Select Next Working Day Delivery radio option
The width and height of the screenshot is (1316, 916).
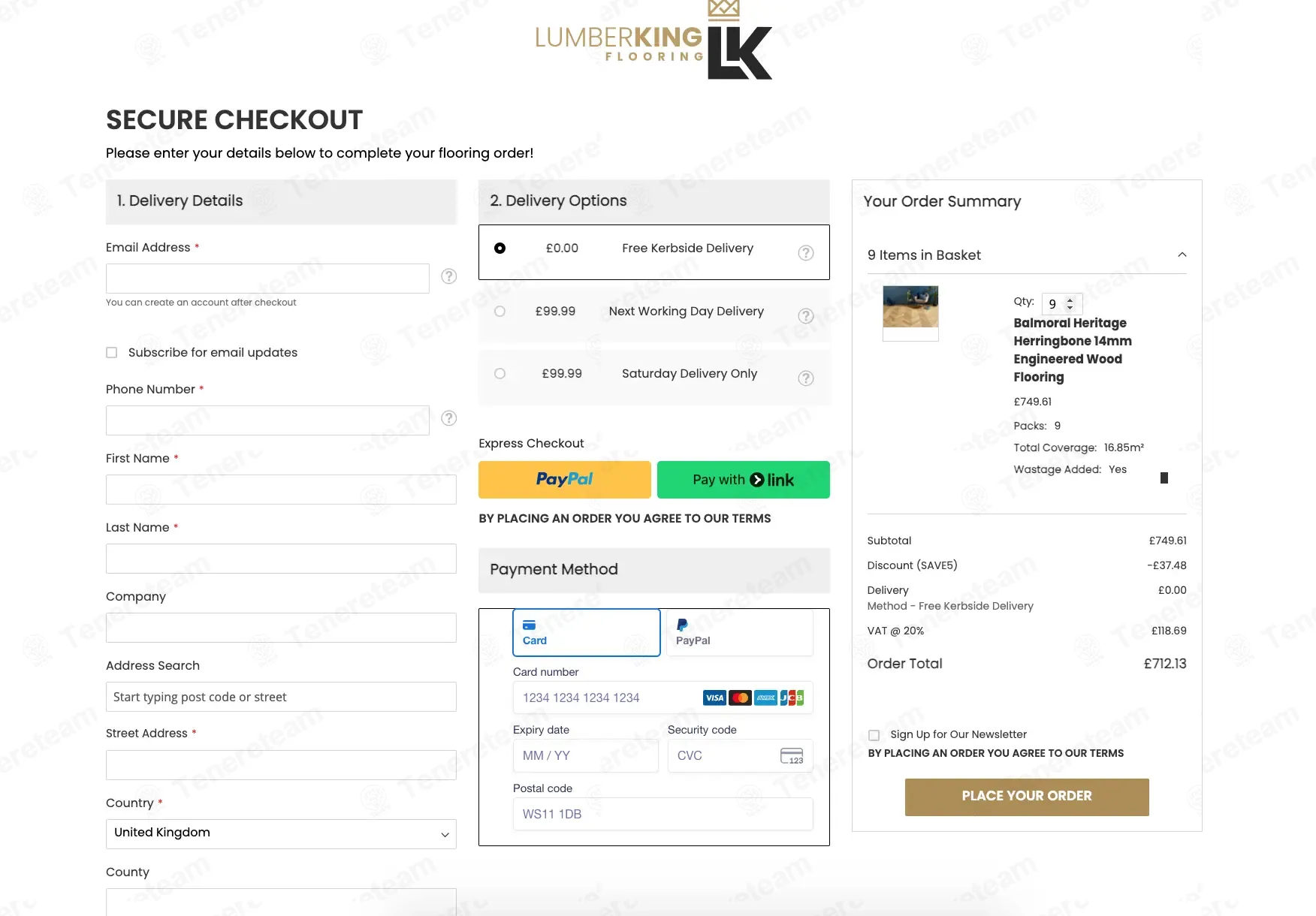coord(500,312)
